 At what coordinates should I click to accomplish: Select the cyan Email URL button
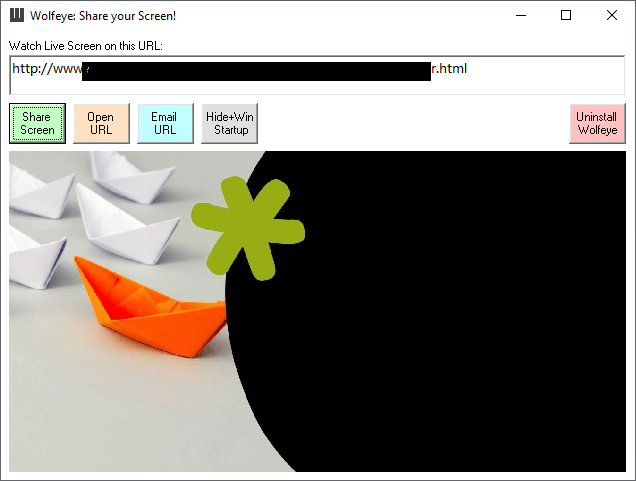coord(165,123)
